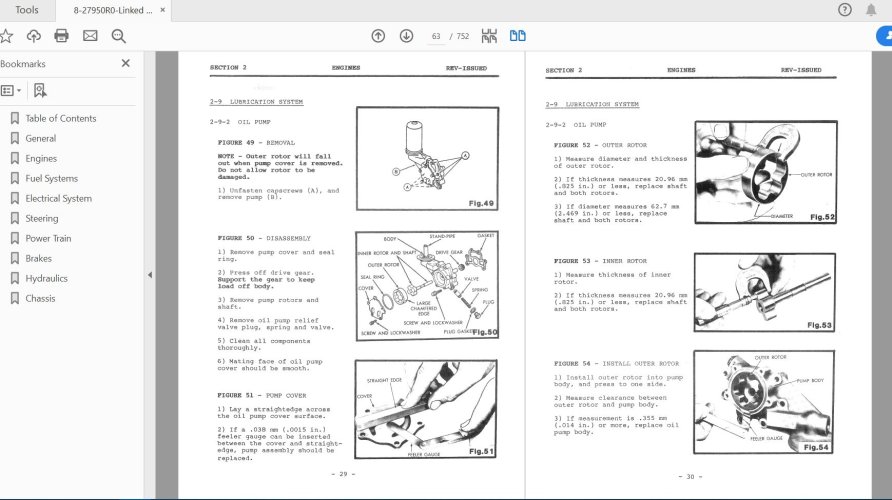Screen dimensions: 892x500
Task: Close the Bookmarks panel
Action: click(x=126, y=63)
